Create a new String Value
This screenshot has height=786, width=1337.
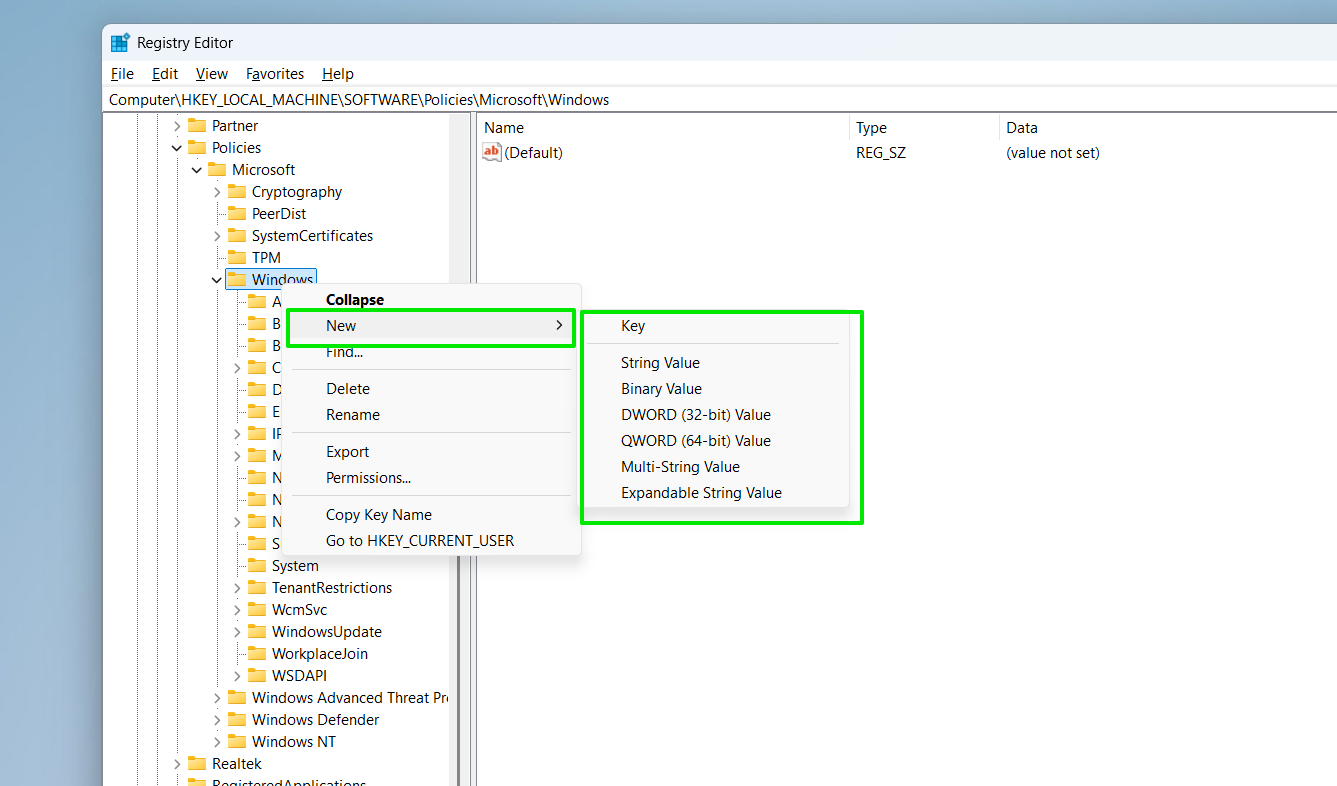714,363
